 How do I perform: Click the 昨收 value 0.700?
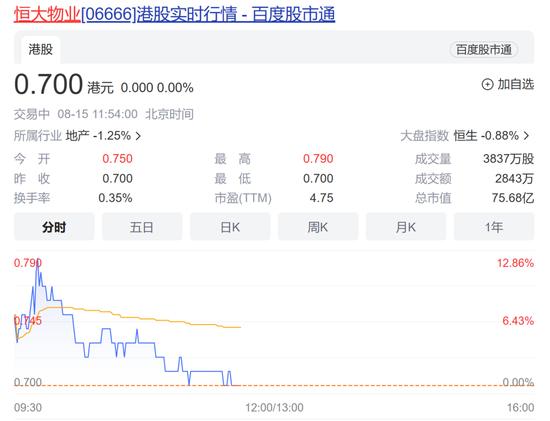pyautogui.click(x=118, y=179)
